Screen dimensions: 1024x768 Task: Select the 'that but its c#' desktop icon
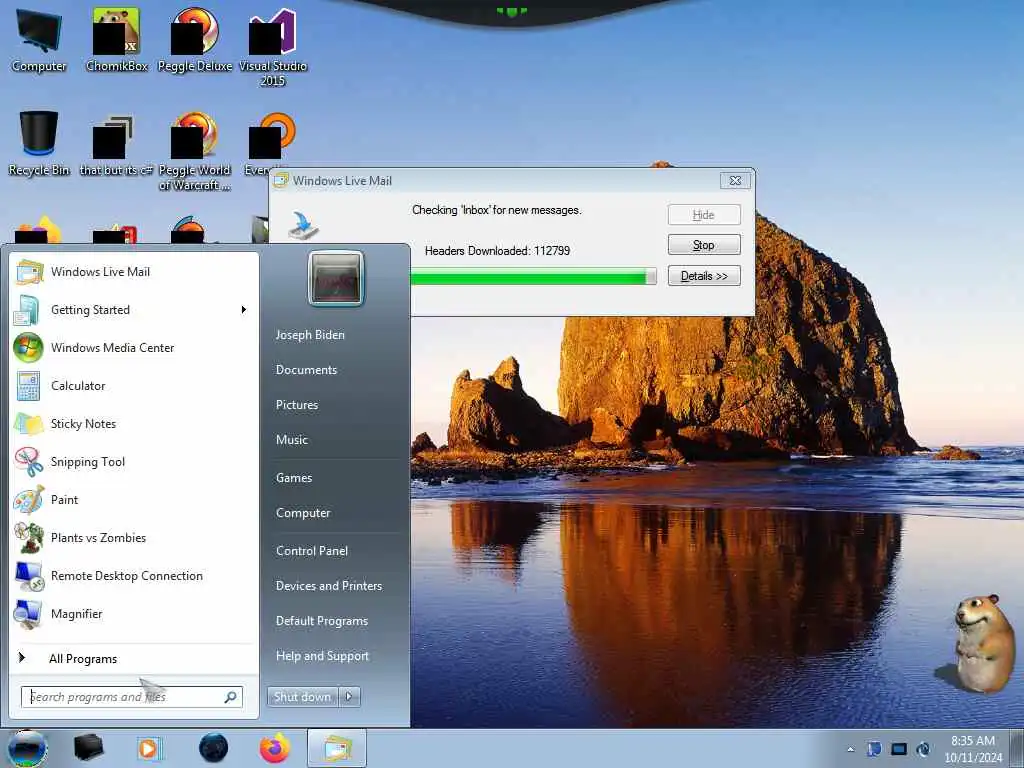coord(116,145)
